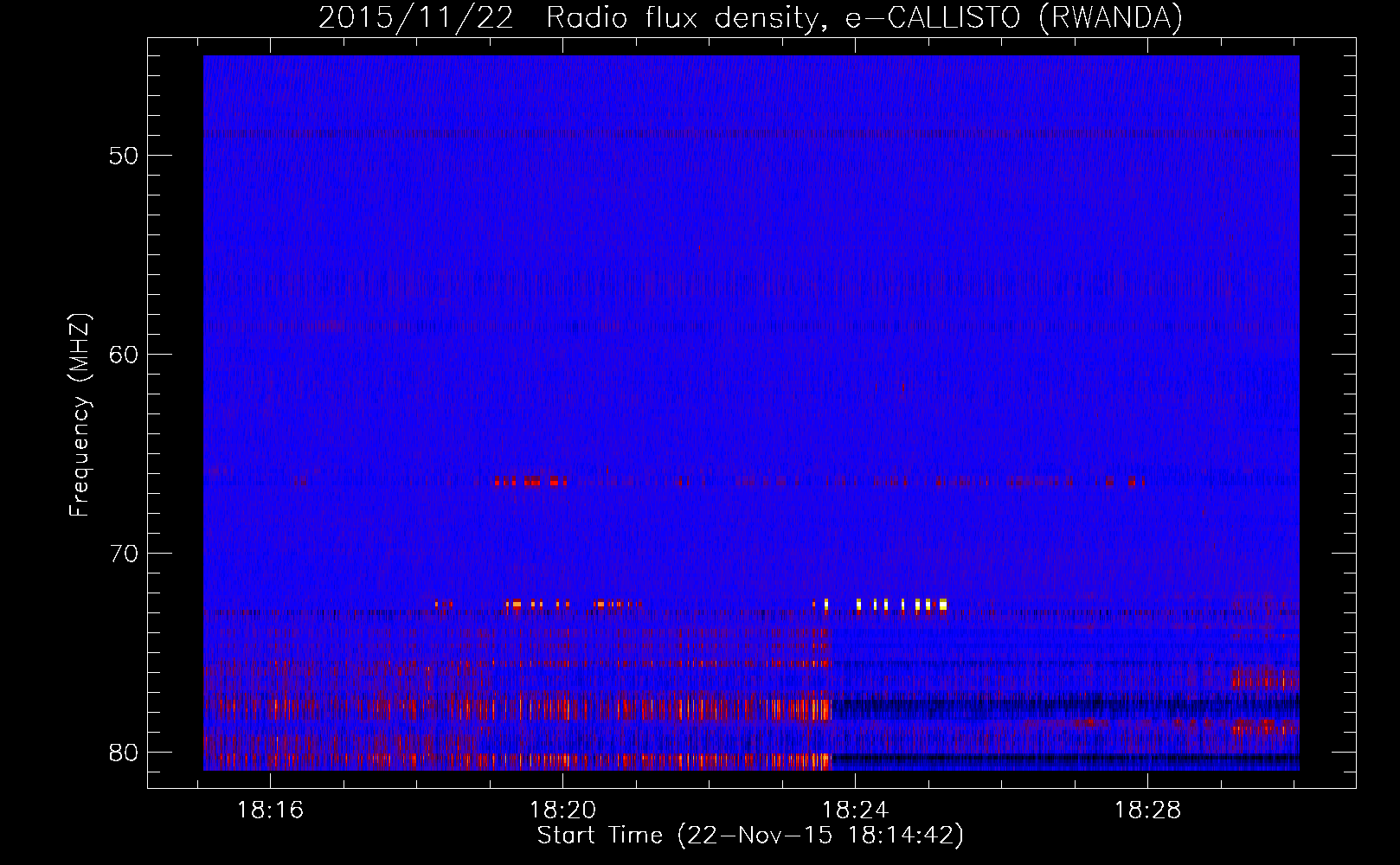Click the 18:28 time tick label
Viewport: 1400px width, 865px height.
pos(1148,811)
